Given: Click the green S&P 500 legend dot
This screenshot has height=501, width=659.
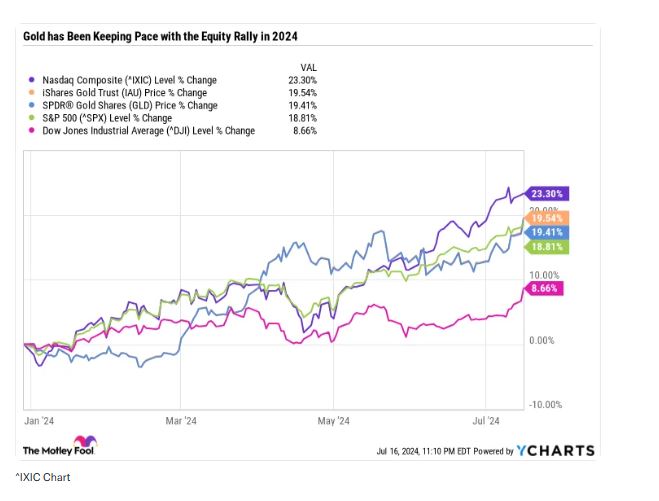Looking at the screenshot, I should (x=32, y=118).
